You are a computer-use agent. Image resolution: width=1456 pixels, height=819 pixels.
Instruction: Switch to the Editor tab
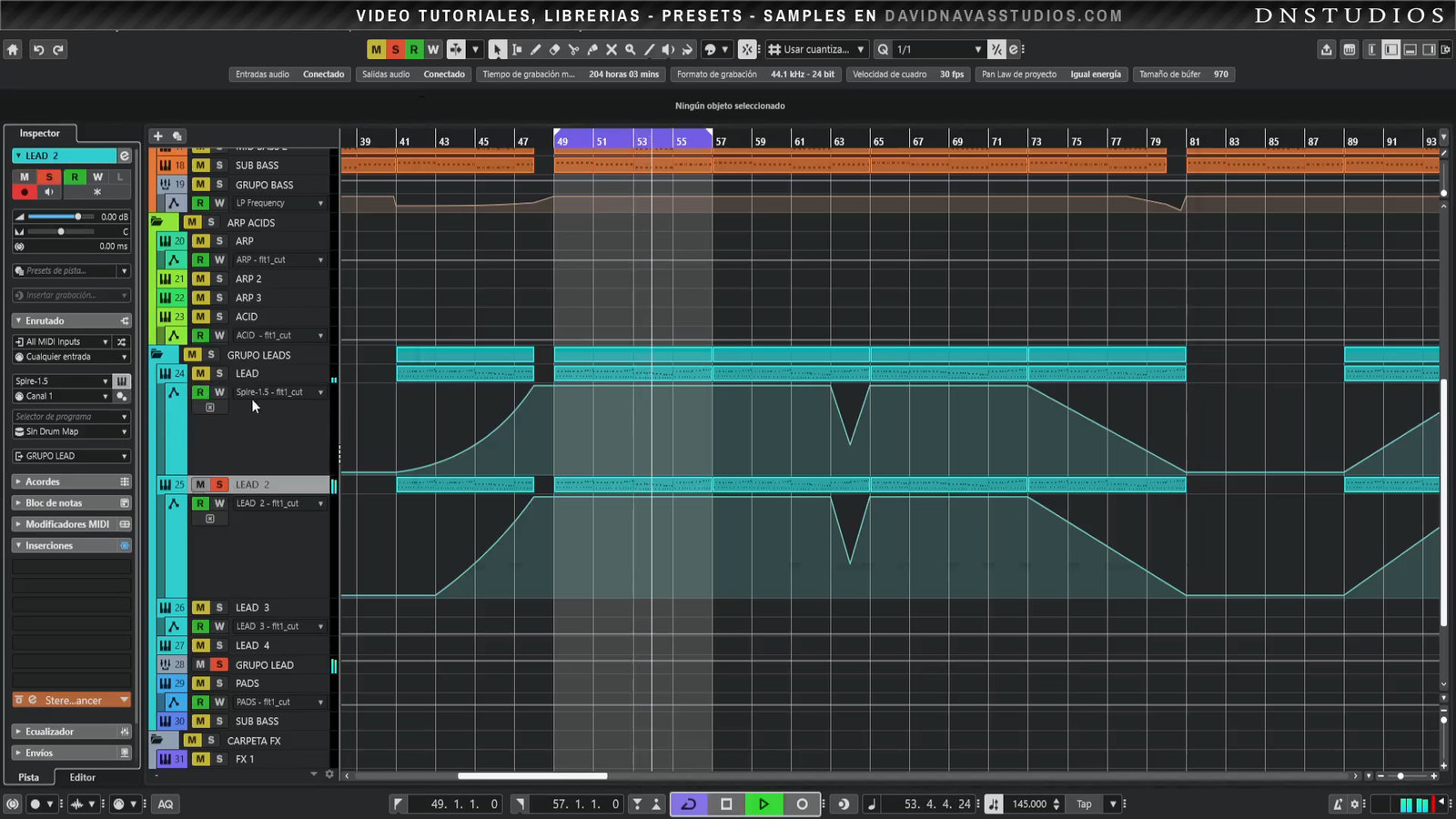tap(82, 777)
